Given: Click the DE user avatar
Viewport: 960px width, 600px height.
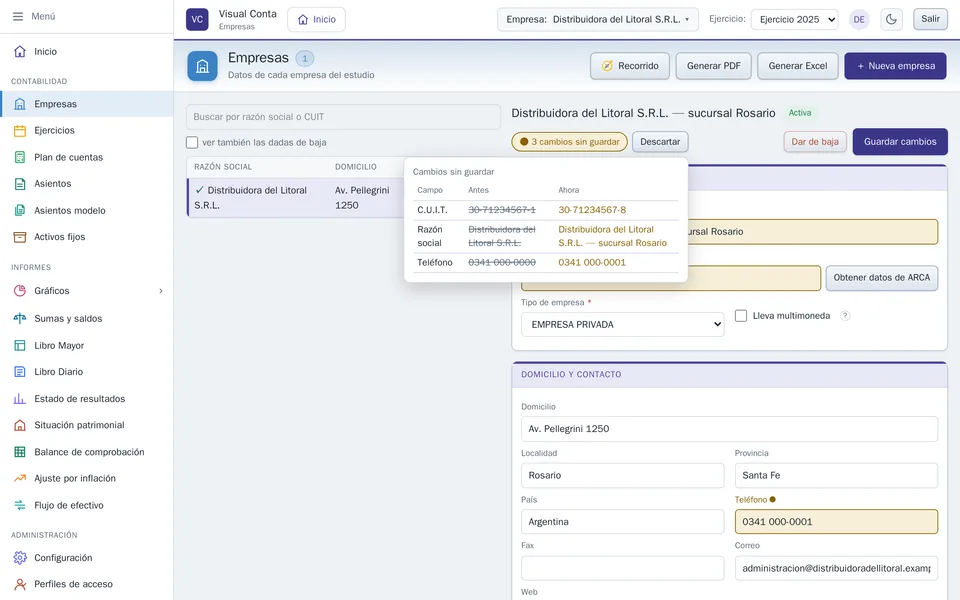Looking at the screenshot, I should [859, 19].
